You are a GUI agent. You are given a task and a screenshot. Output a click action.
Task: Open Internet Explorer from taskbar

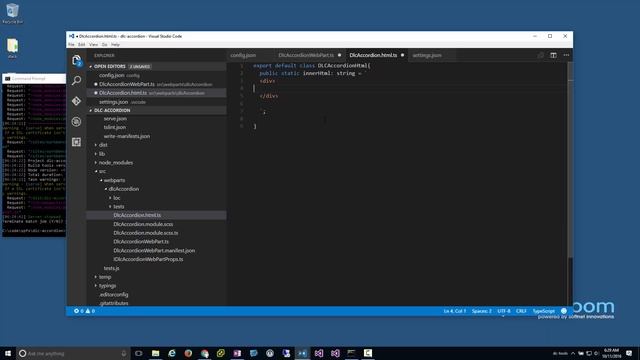pos(172,353)
